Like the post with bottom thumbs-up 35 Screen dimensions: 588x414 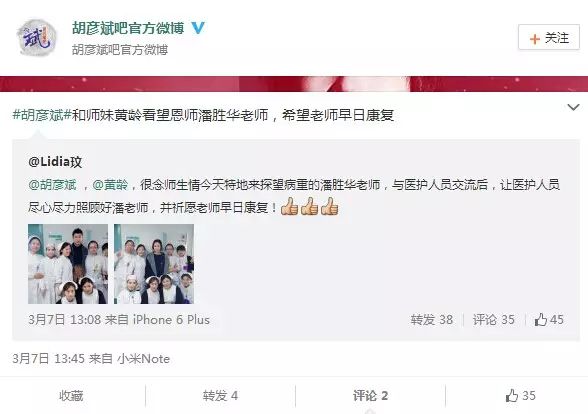tap(520, 396)
